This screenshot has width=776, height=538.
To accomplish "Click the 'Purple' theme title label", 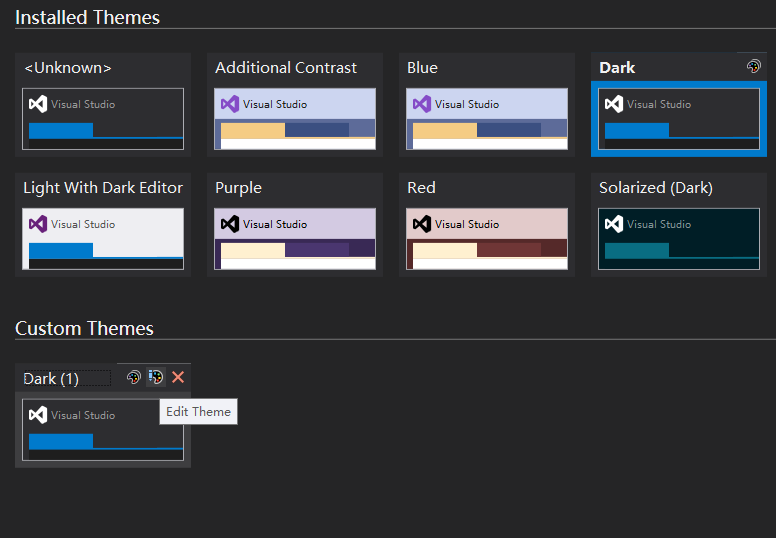I will coord(238,188).
